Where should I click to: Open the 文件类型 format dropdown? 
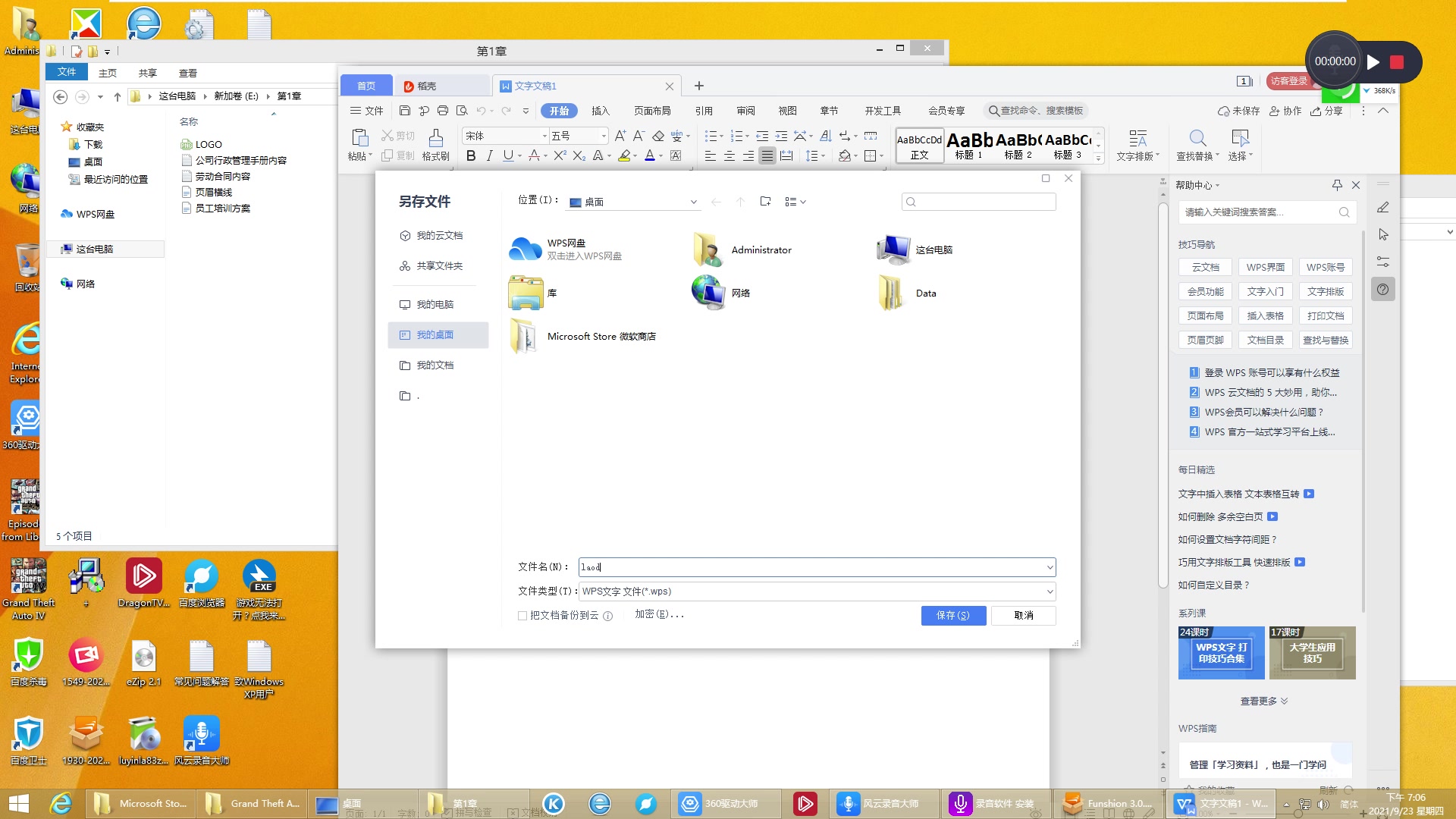(1049, 591)
